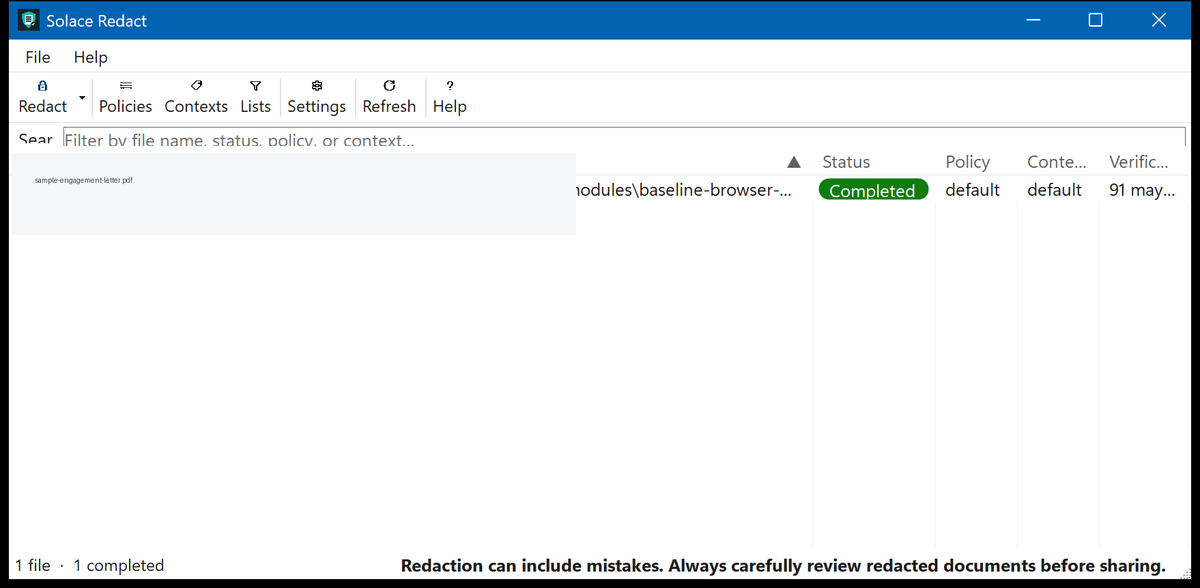Viewport: 1200px width, 588px height.
Task: Click the Redact lock icon
Action: [x=43, y=87]
